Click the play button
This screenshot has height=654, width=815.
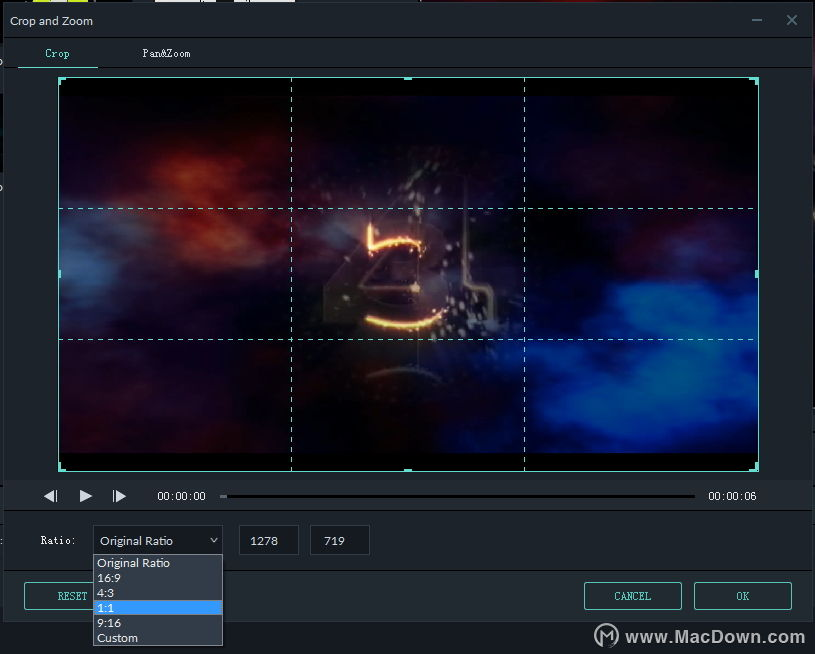(86, 496)
